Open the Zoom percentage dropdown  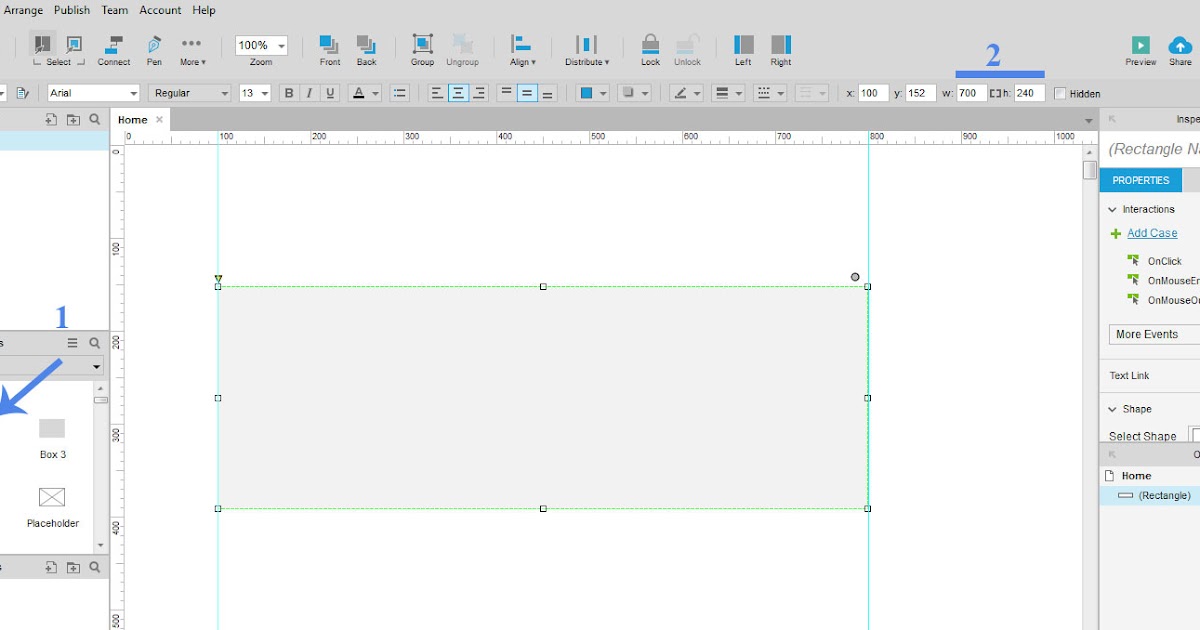(x=261, y=45)
